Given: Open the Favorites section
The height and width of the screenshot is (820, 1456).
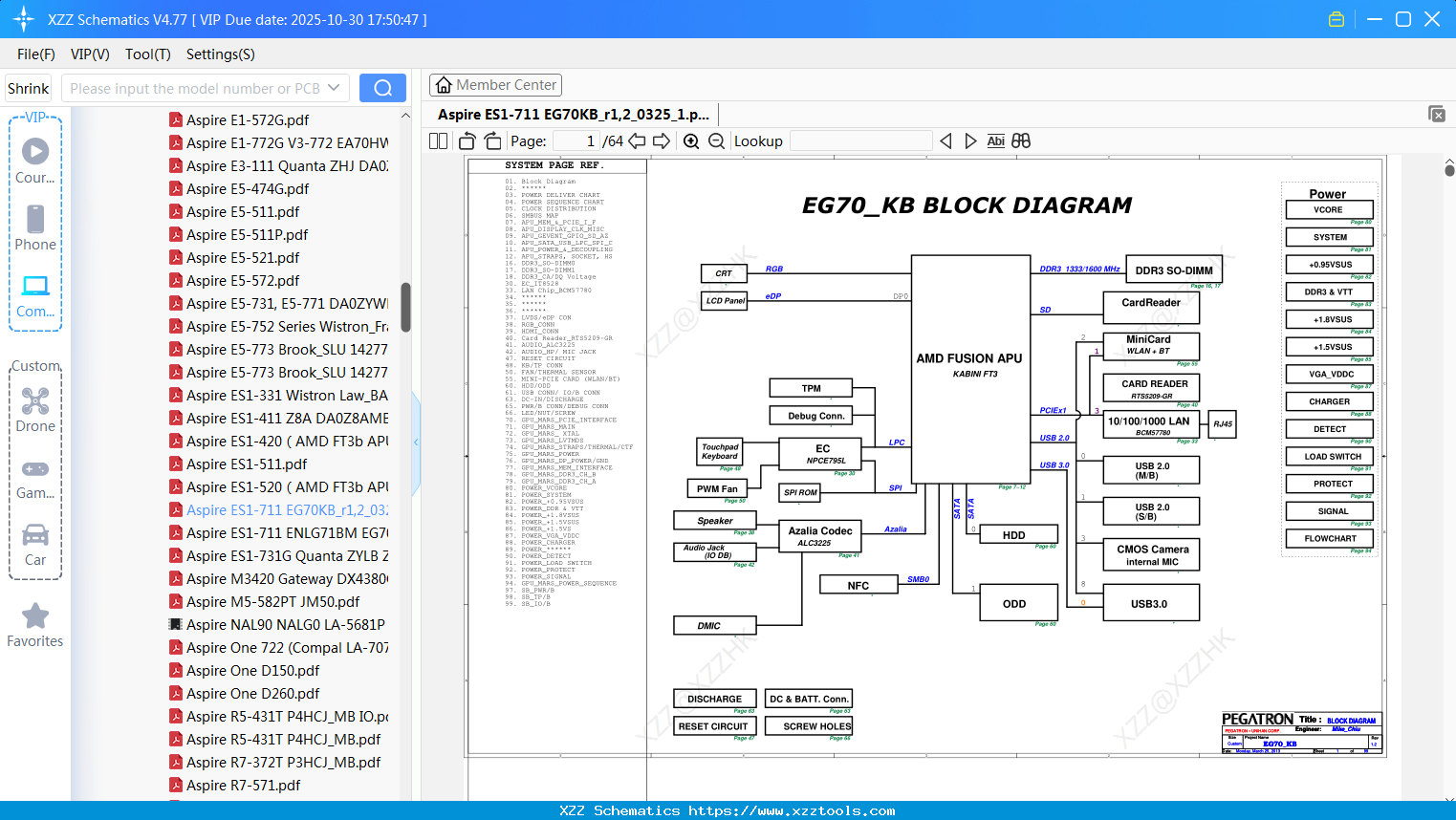Looking at the screenshot, I should click(34, 624).
